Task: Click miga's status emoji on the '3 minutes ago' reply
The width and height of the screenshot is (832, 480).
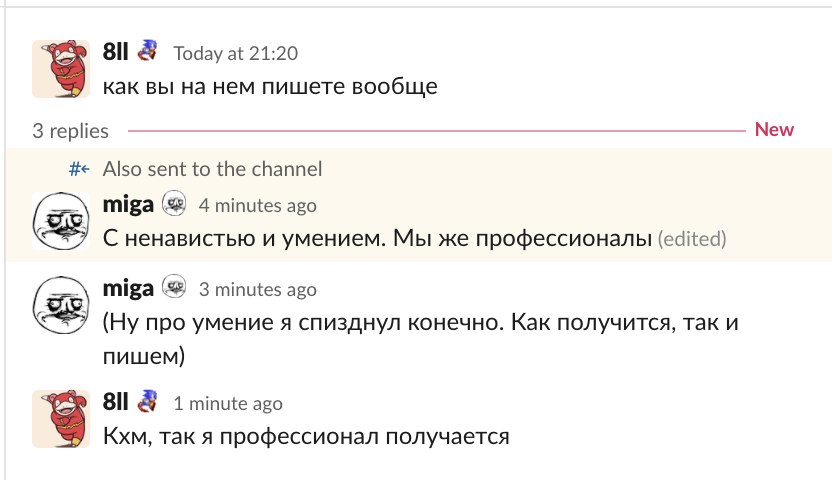Action: [174, 289]
